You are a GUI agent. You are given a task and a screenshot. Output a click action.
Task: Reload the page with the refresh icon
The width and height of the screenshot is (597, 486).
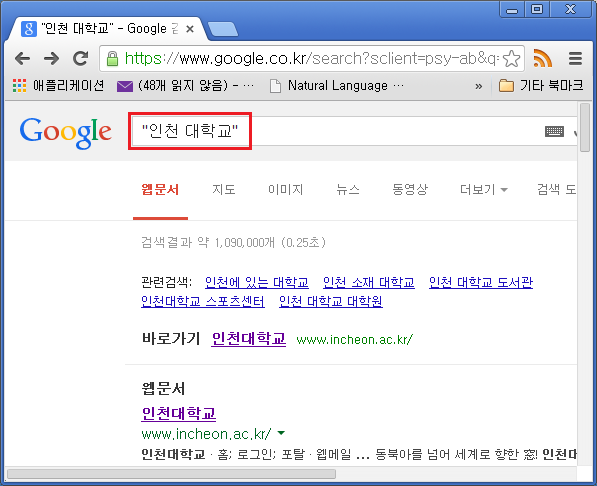[x=81, y=58]
